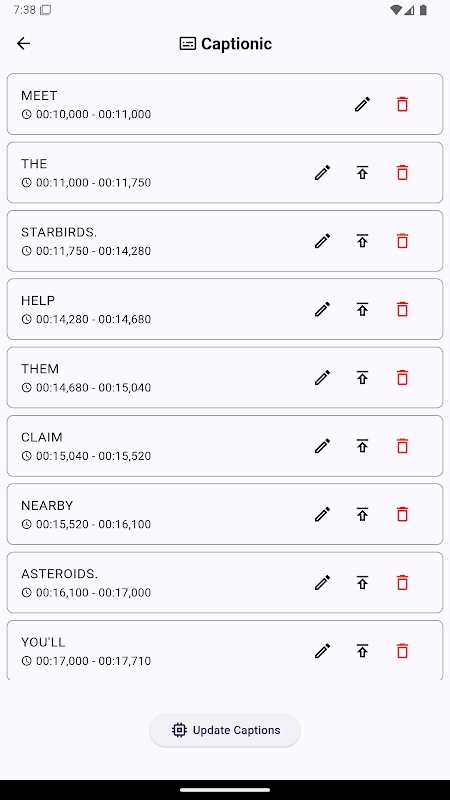Screen dimensions: 450x800
Task: Merge ASTEROIDS. caption upward
Action: [x=362, y=583]
